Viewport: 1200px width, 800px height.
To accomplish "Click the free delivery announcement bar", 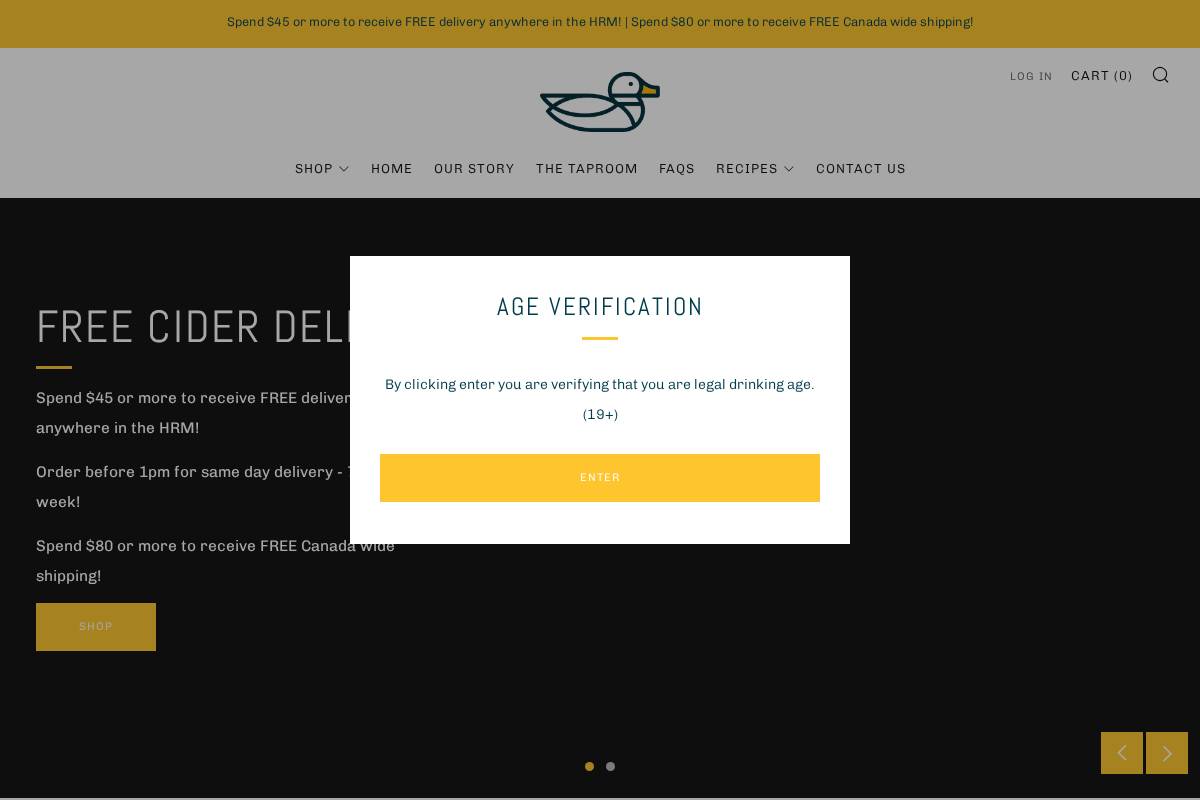I will (x=600, y=22).
